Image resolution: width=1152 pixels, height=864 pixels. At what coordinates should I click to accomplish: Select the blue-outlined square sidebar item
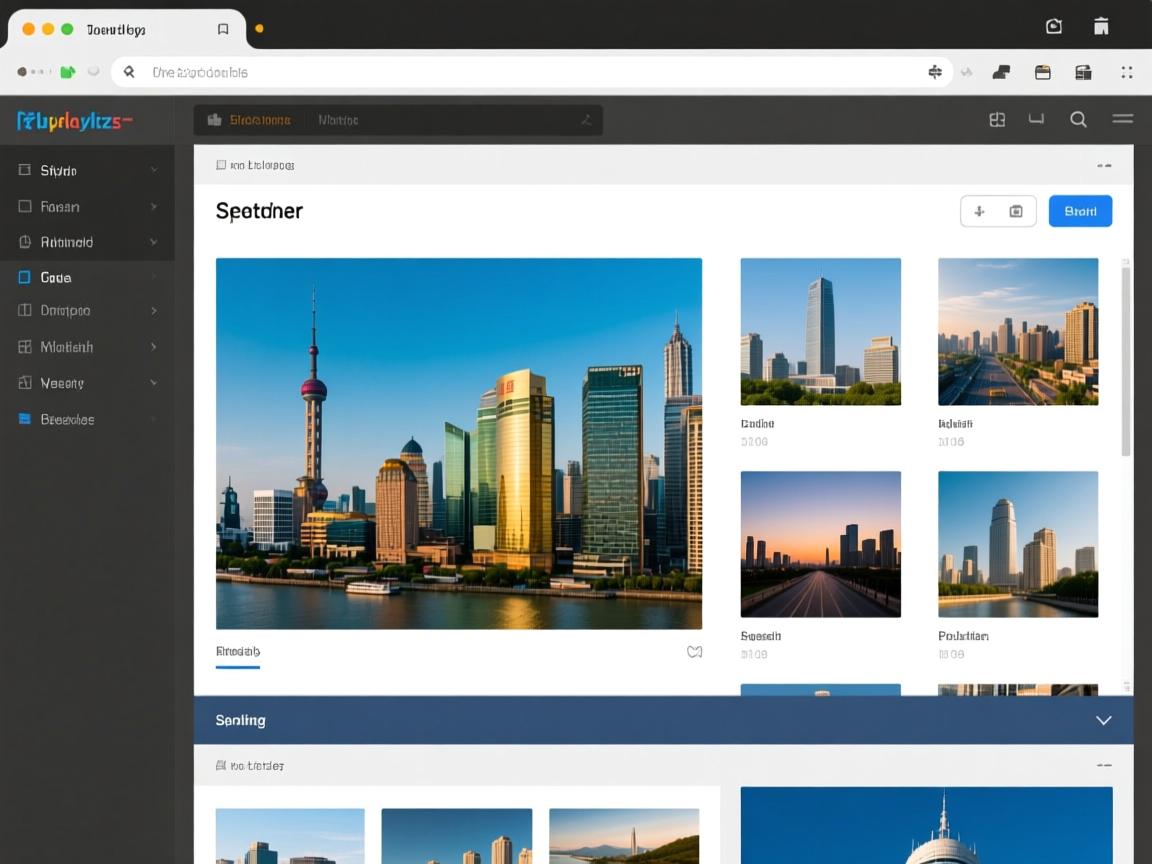(25, 277)
